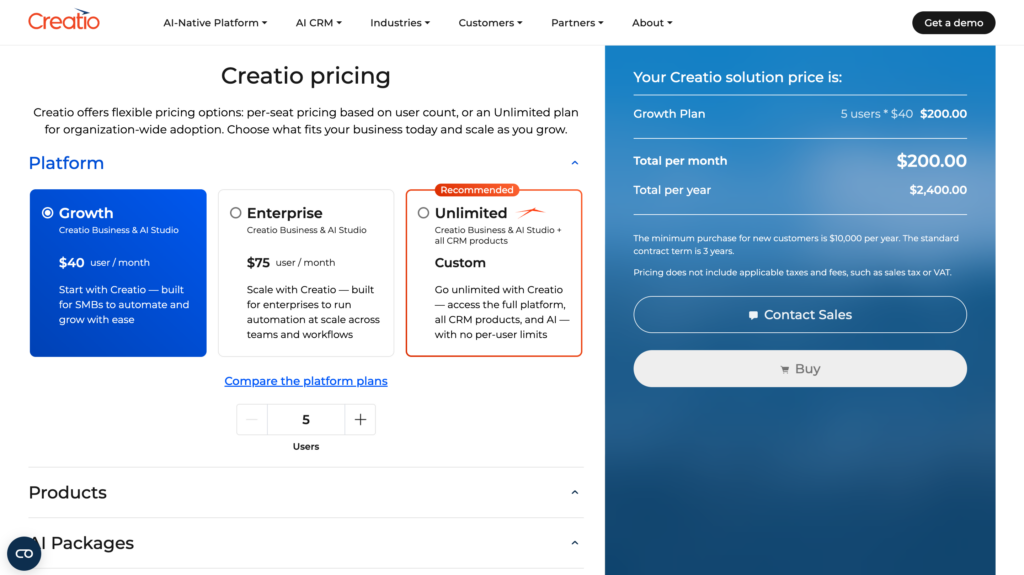This screenshot has height=575, width=1024.
Task: Collapse the Platform section chevron
Action: tap(575, 163)
